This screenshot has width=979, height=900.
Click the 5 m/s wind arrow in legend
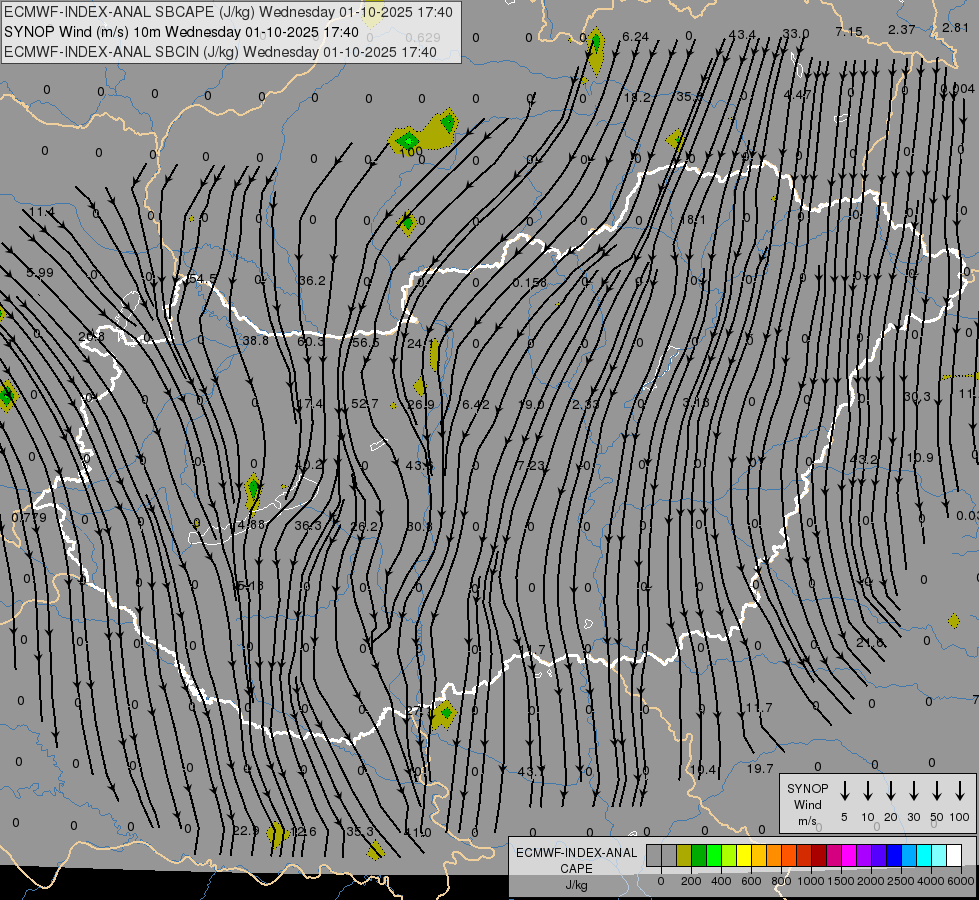(844, 790)
